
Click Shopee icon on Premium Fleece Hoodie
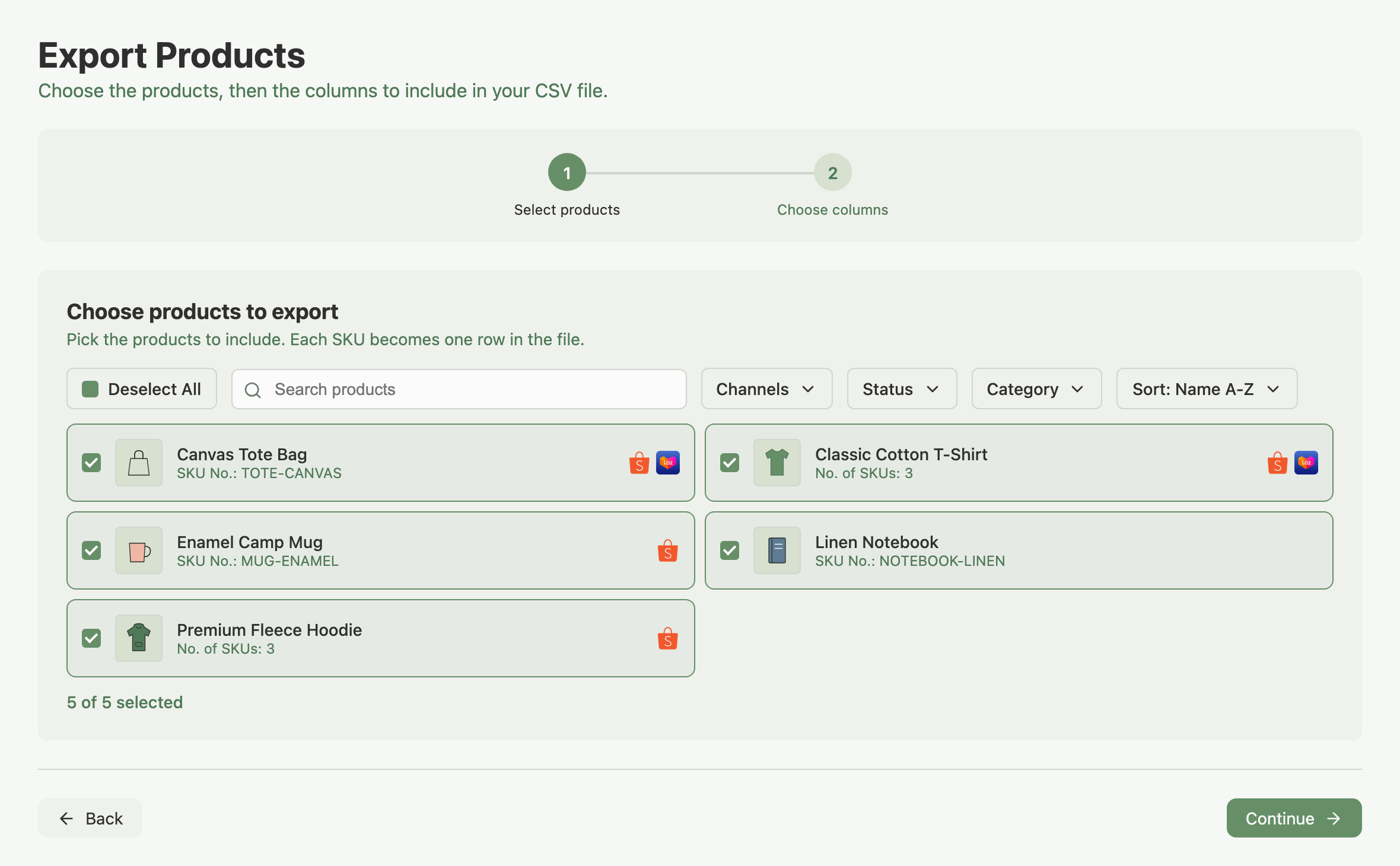(668, 638)
